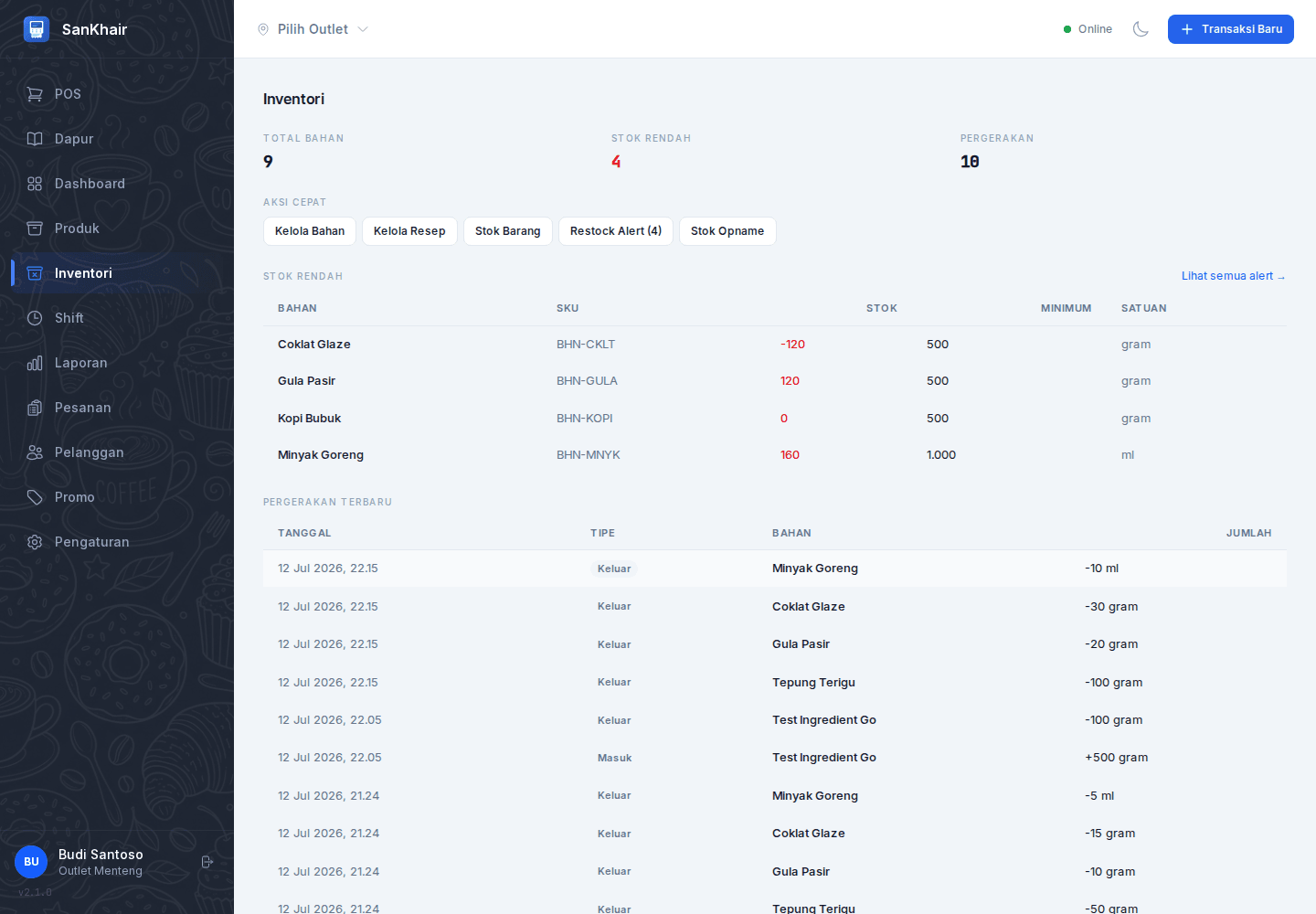Toggle dark mode with the moon icon
This screenshot has width=1316, height=914.
click(x=1141, y=29)
